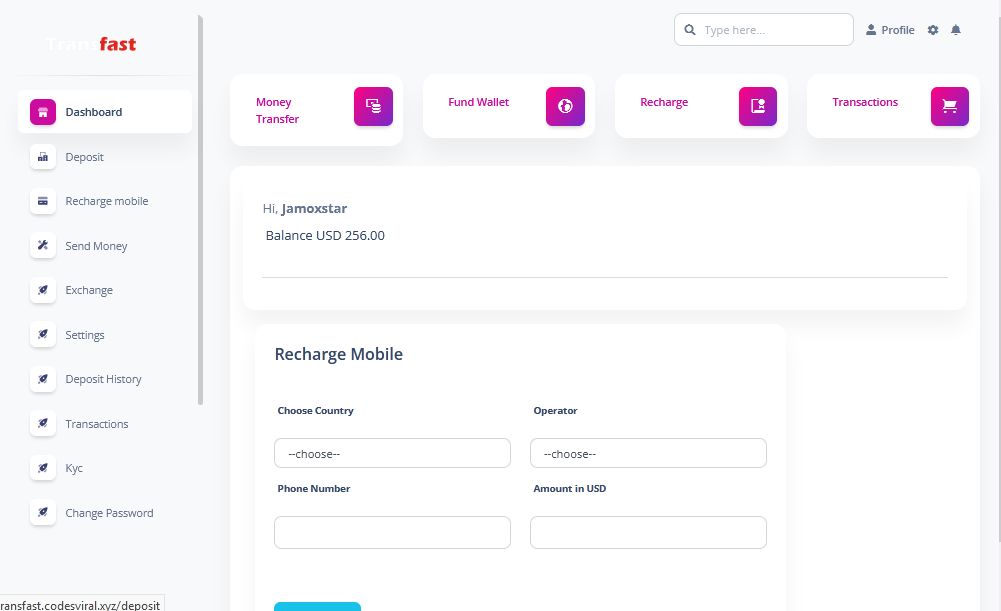
Task: Click the Phone Number input field
Action: pos(392,532)
